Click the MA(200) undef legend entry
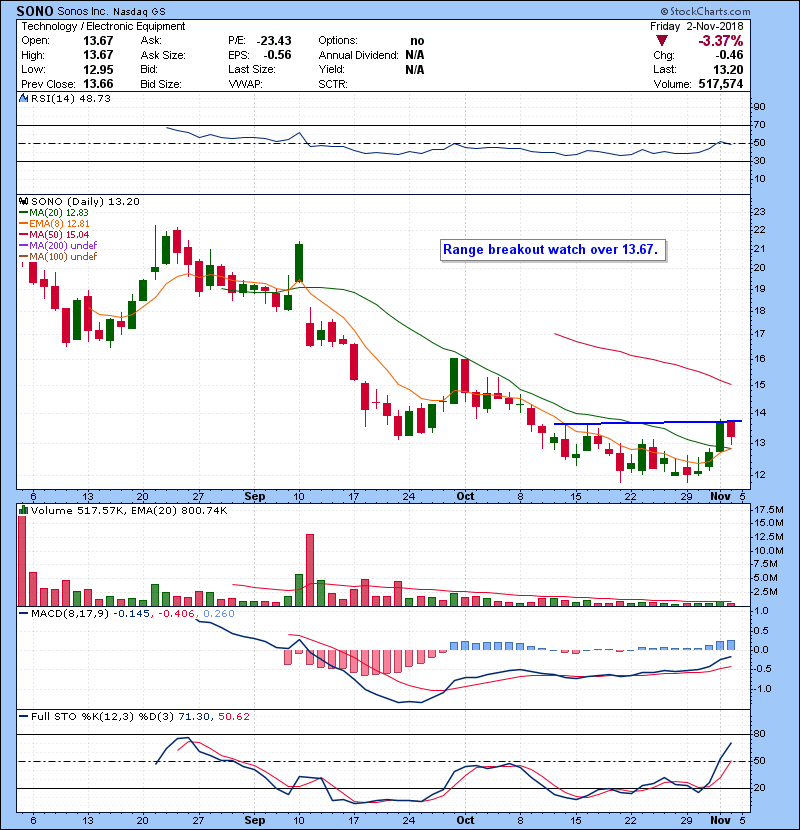The height and width of the screenshot is (830, 800). [58, 246]
